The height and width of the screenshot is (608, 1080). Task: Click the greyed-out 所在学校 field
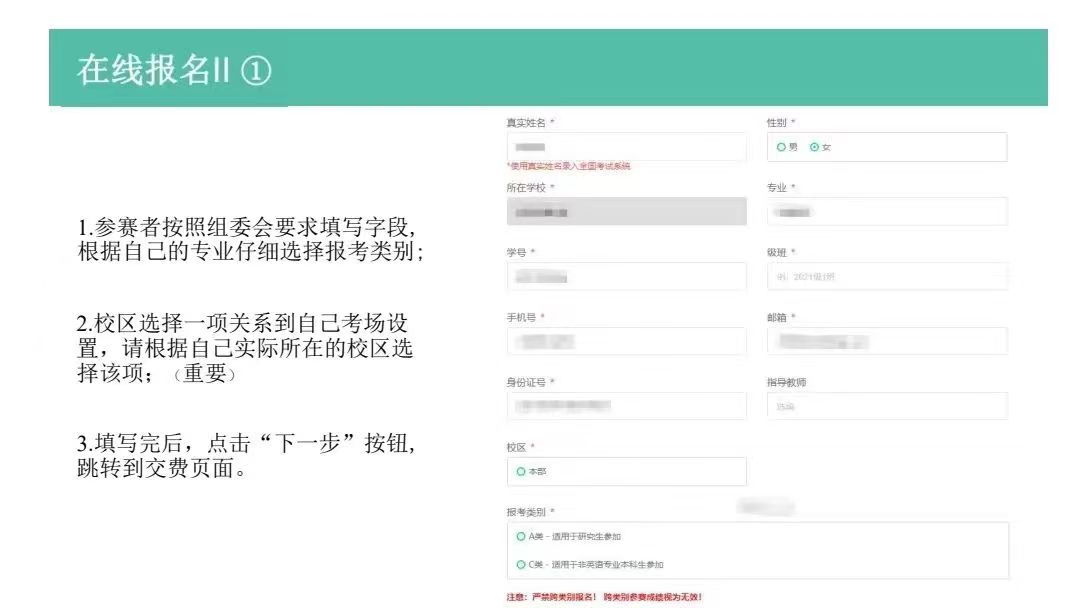[x=626, y=212]
